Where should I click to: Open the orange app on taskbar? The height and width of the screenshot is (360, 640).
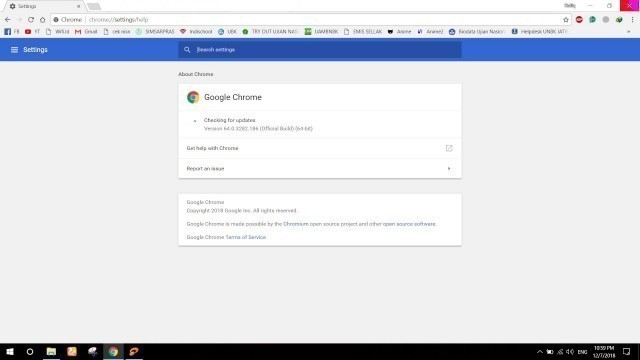(72, 351)
